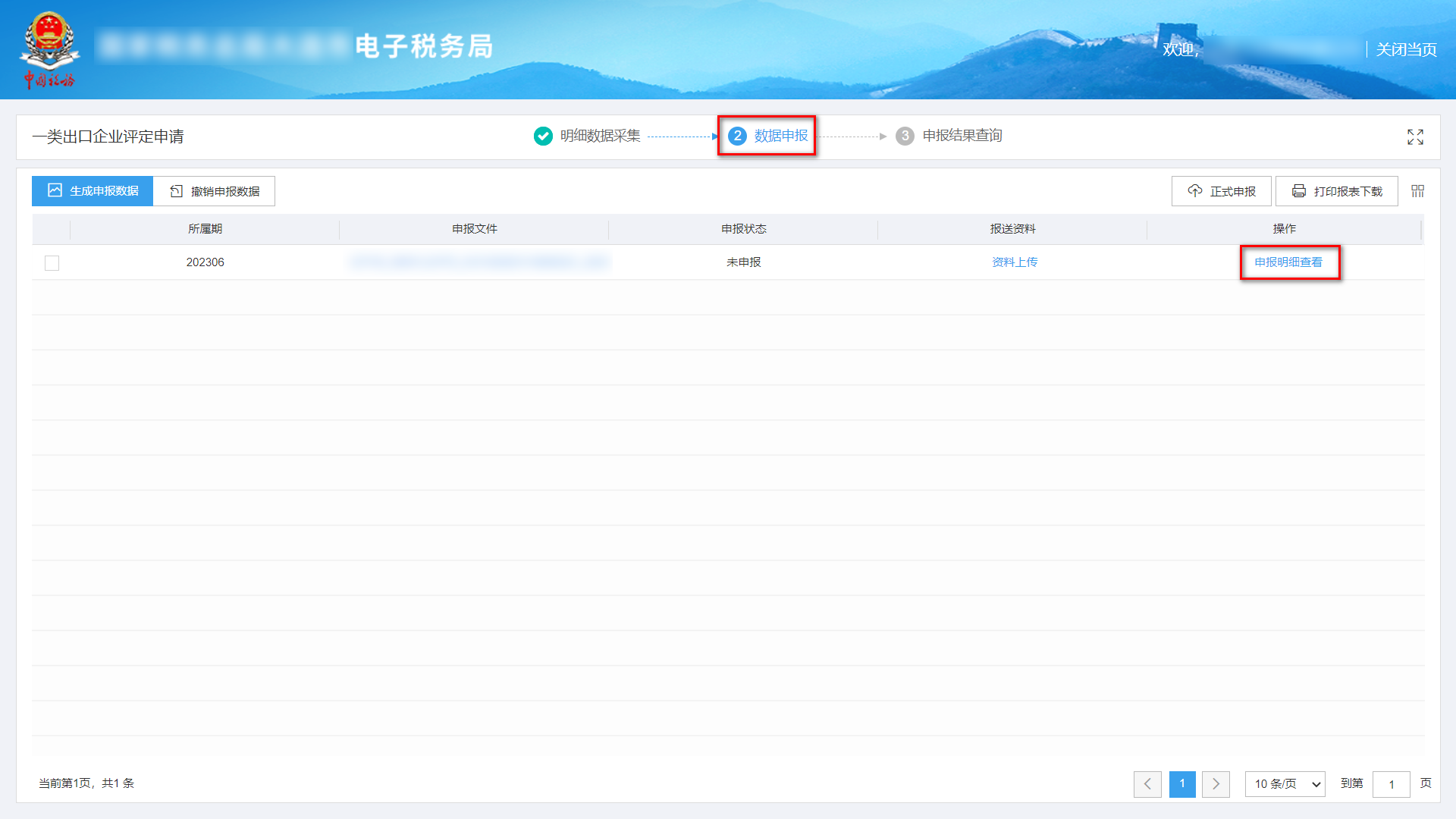Click the next page chevron

[1216, 784]
